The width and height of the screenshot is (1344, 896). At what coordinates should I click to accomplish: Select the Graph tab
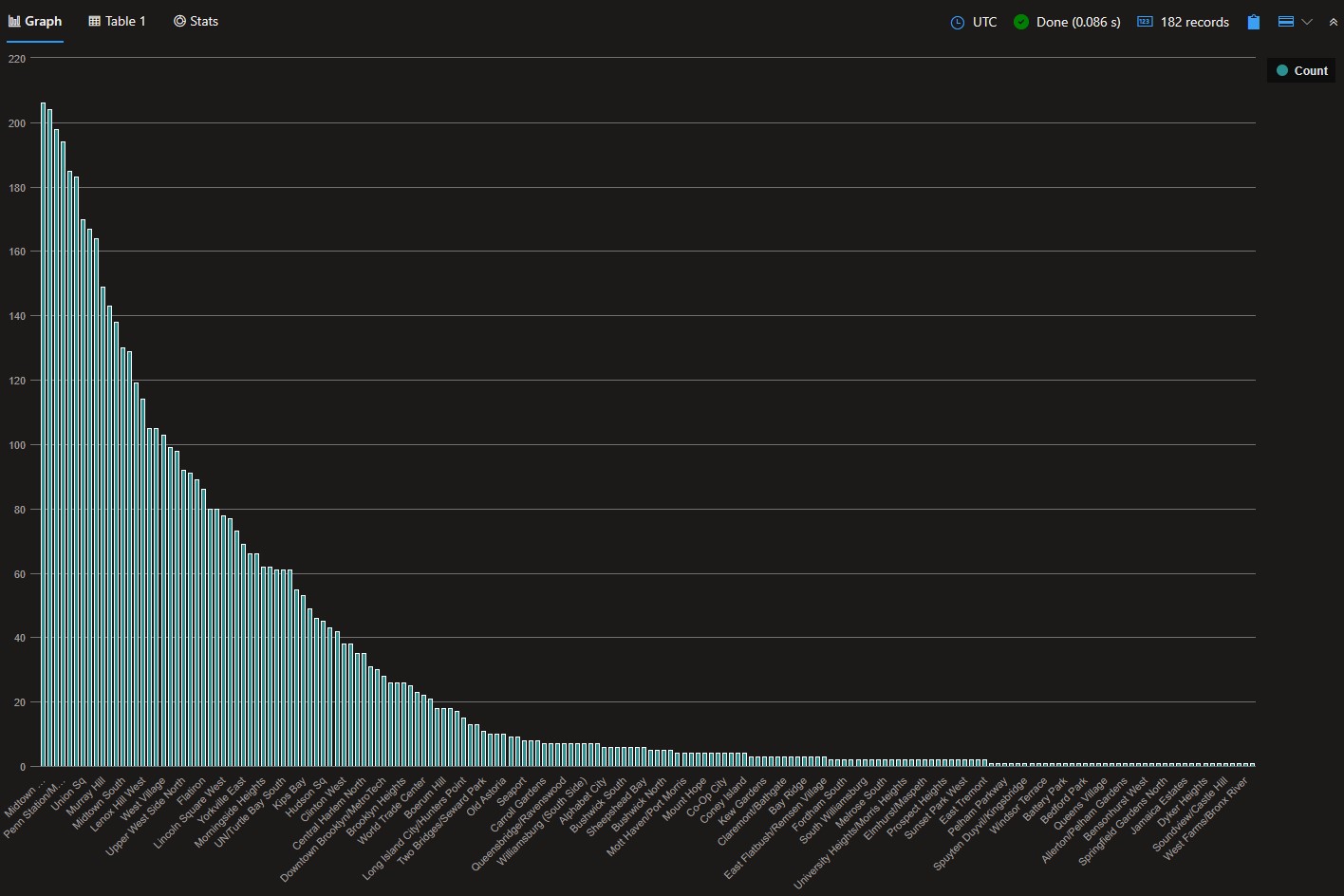(x=43, y=21)
